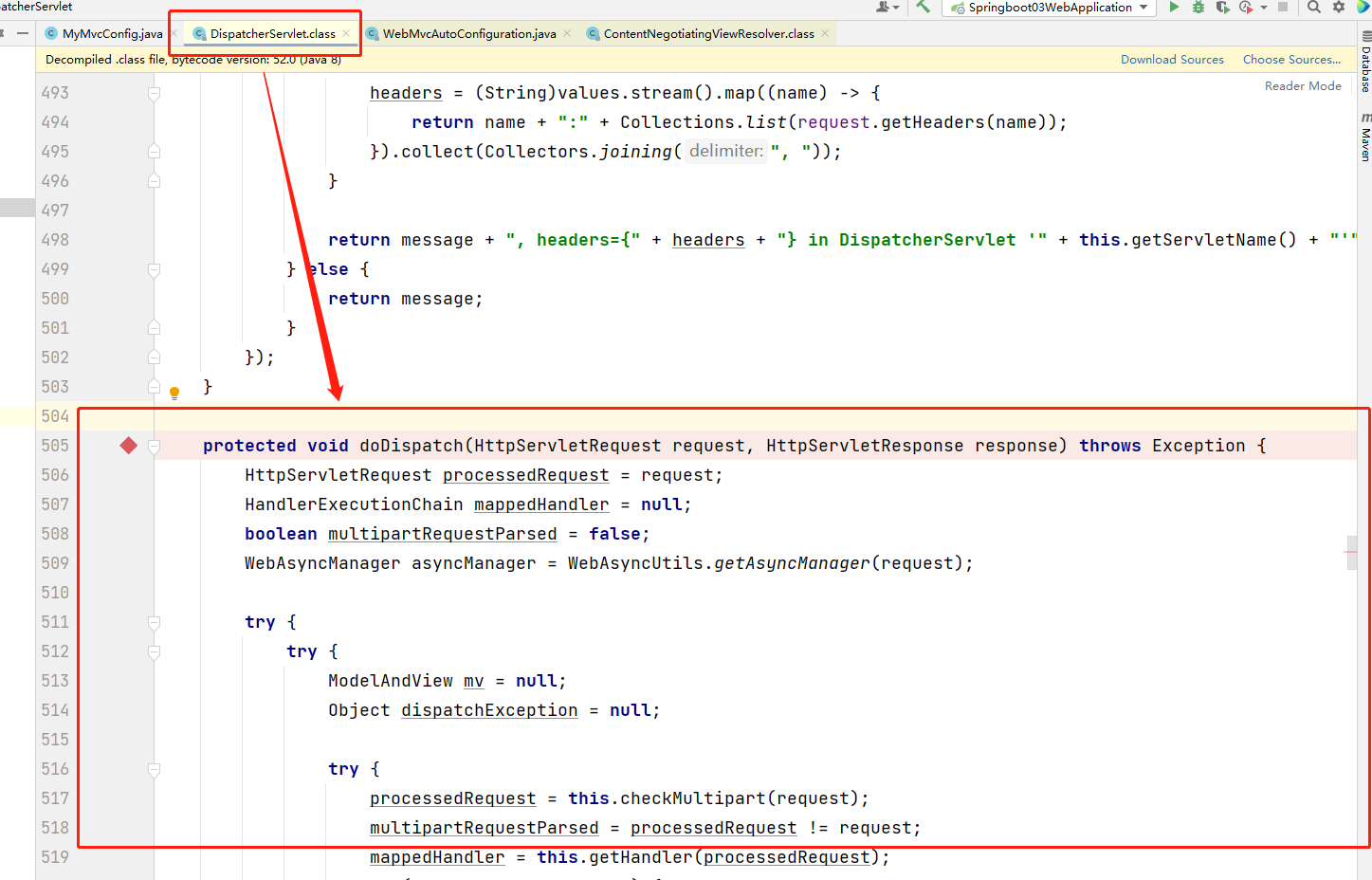The image size is (1372, 880).
Task: Click the grey Stop square icon
Action: point(1283,7)
